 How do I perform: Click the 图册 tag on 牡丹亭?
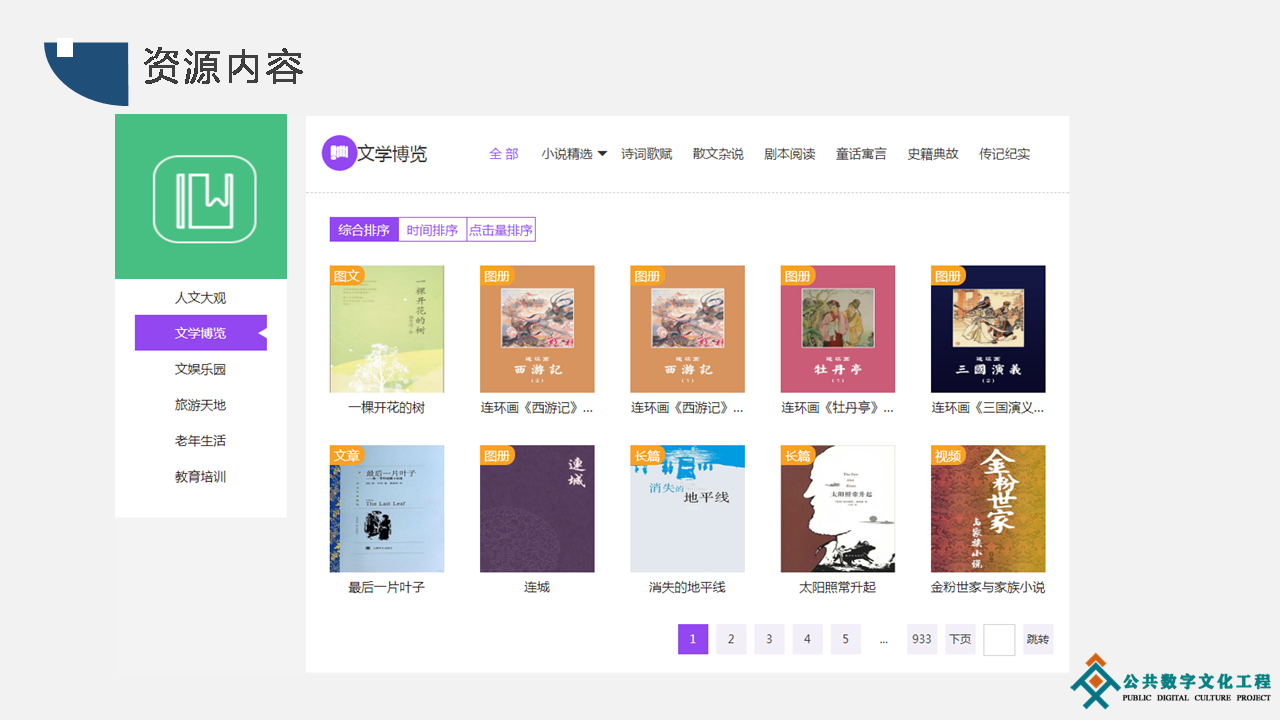tap(798, 276)
